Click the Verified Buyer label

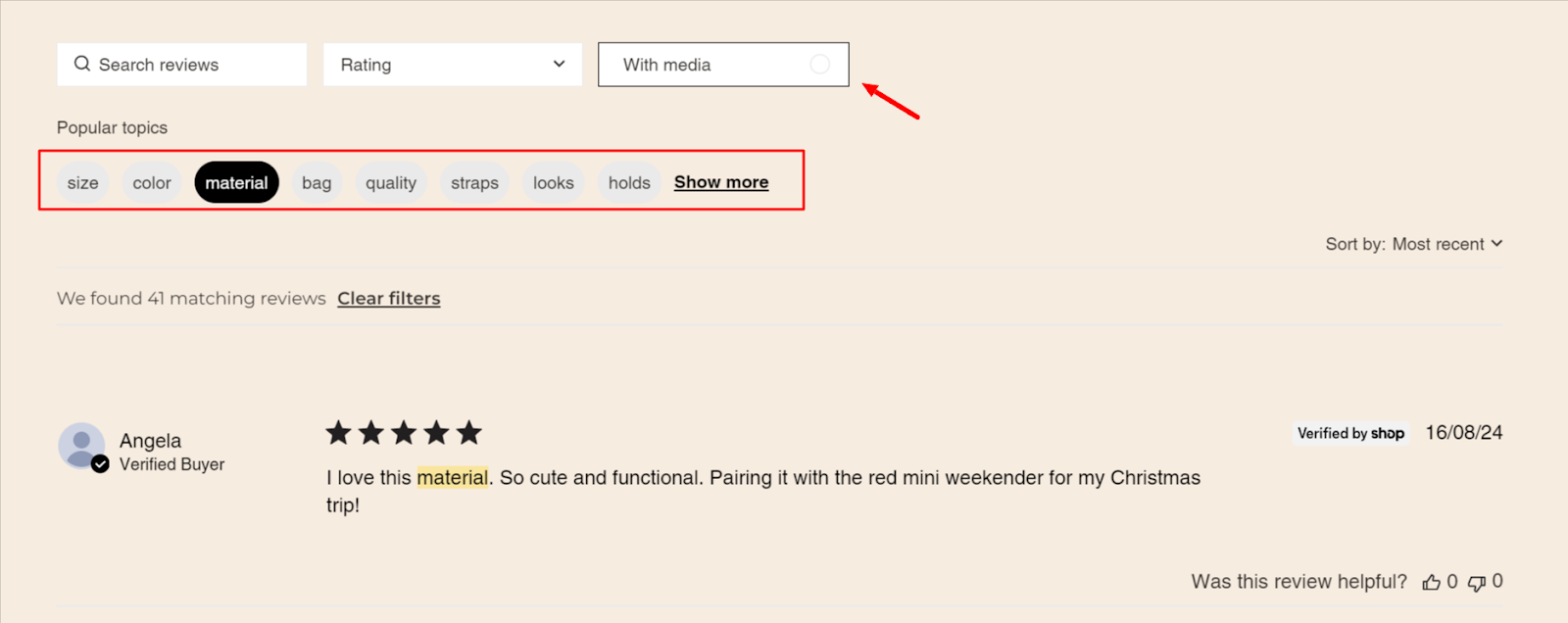pos(171,464)
